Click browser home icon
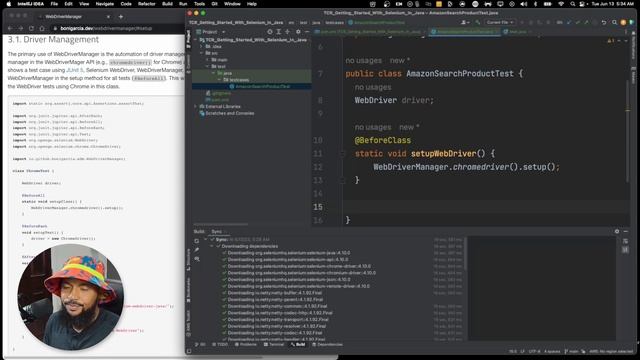Screen dimensions: 640x360 [x=42, y=28]
